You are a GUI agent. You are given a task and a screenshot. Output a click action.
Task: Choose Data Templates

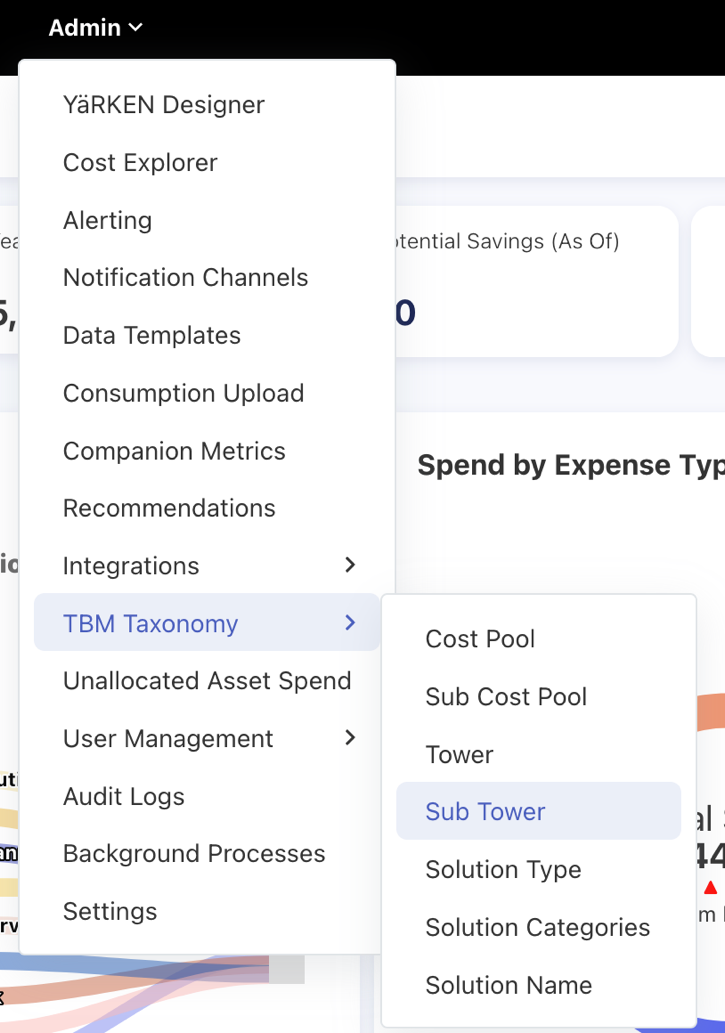[x=152, y=336]
